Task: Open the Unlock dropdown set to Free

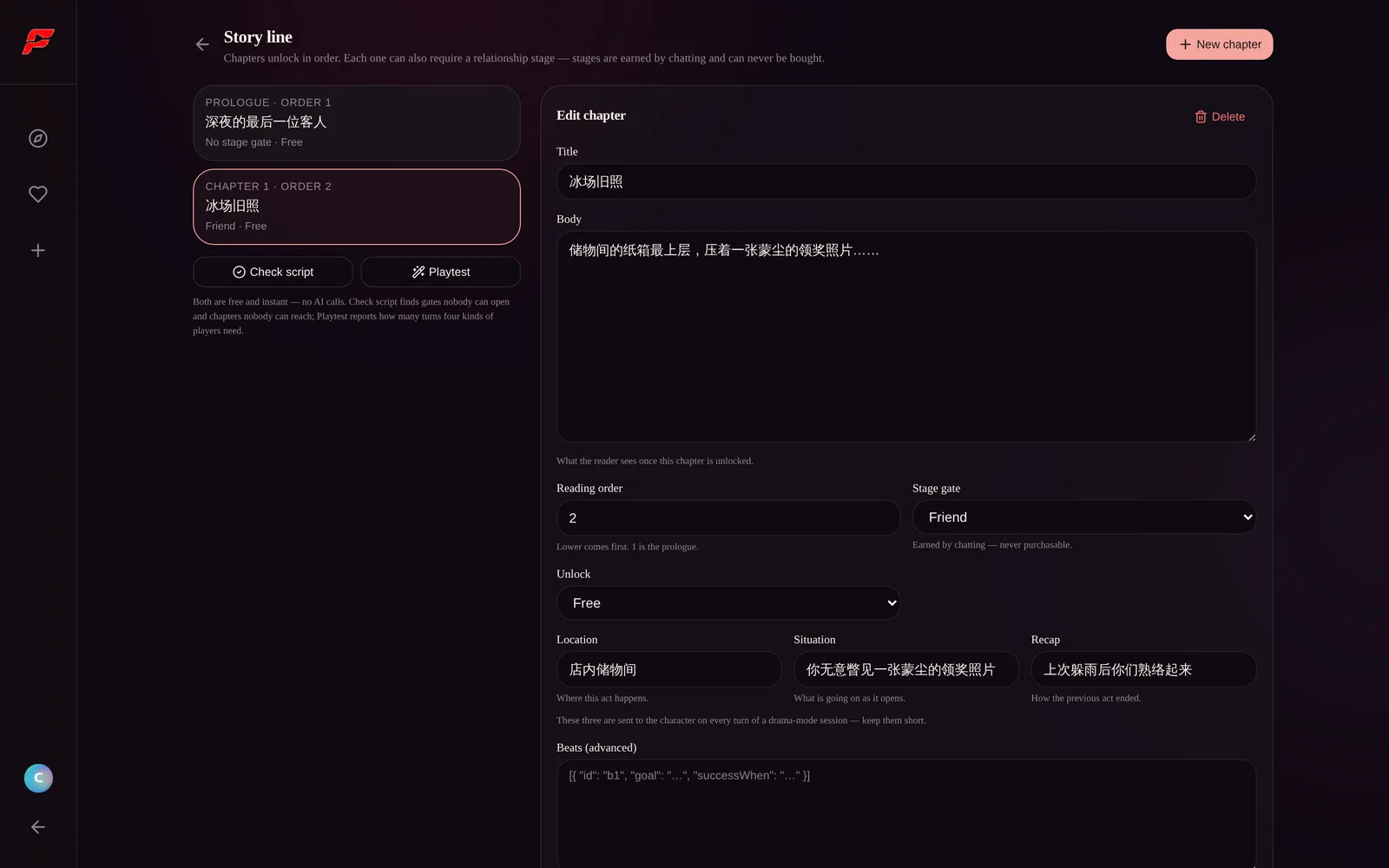Action: [727, 603]
